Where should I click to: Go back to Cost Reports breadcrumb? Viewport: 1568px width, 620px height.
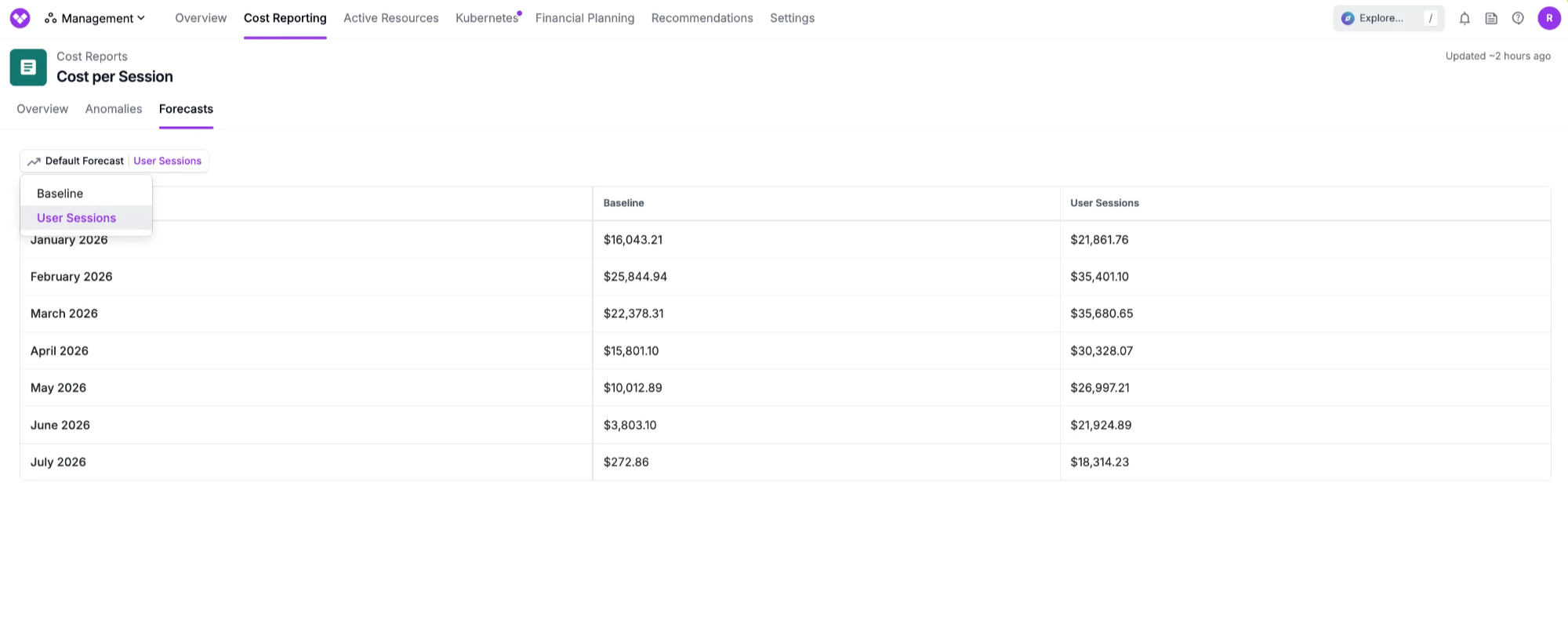point(92,56)
